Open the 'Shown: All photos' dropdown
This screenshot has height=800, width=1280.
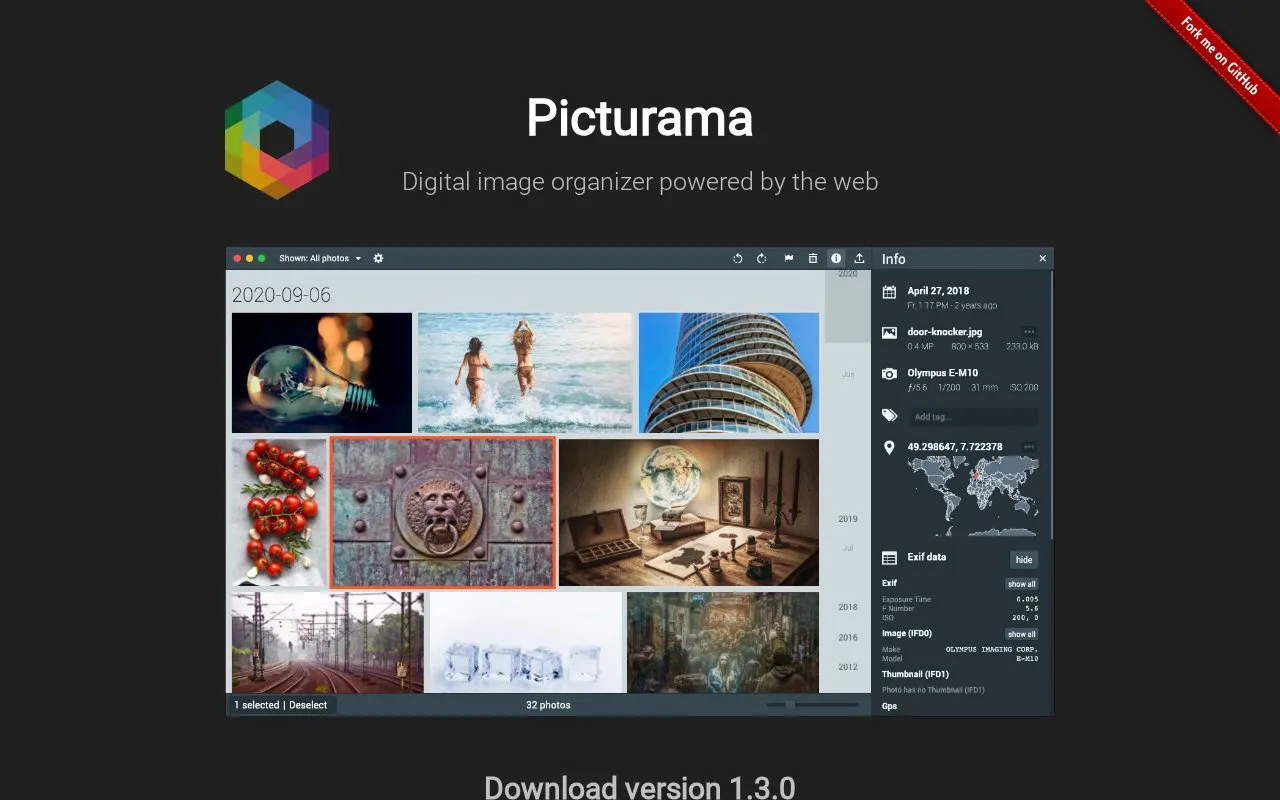(320, 258)
